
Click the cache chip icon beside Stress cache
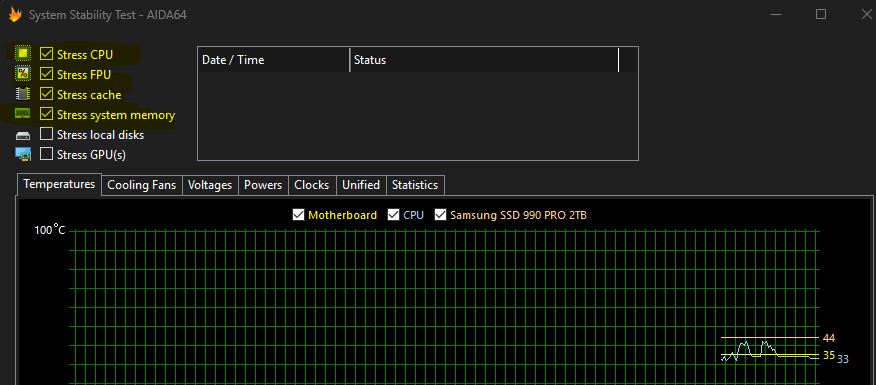pos(23,94)
